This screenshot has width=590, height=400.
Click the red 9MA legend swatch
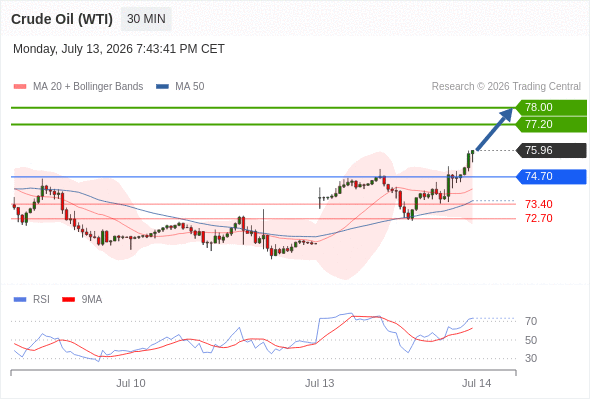click(68, 300)
